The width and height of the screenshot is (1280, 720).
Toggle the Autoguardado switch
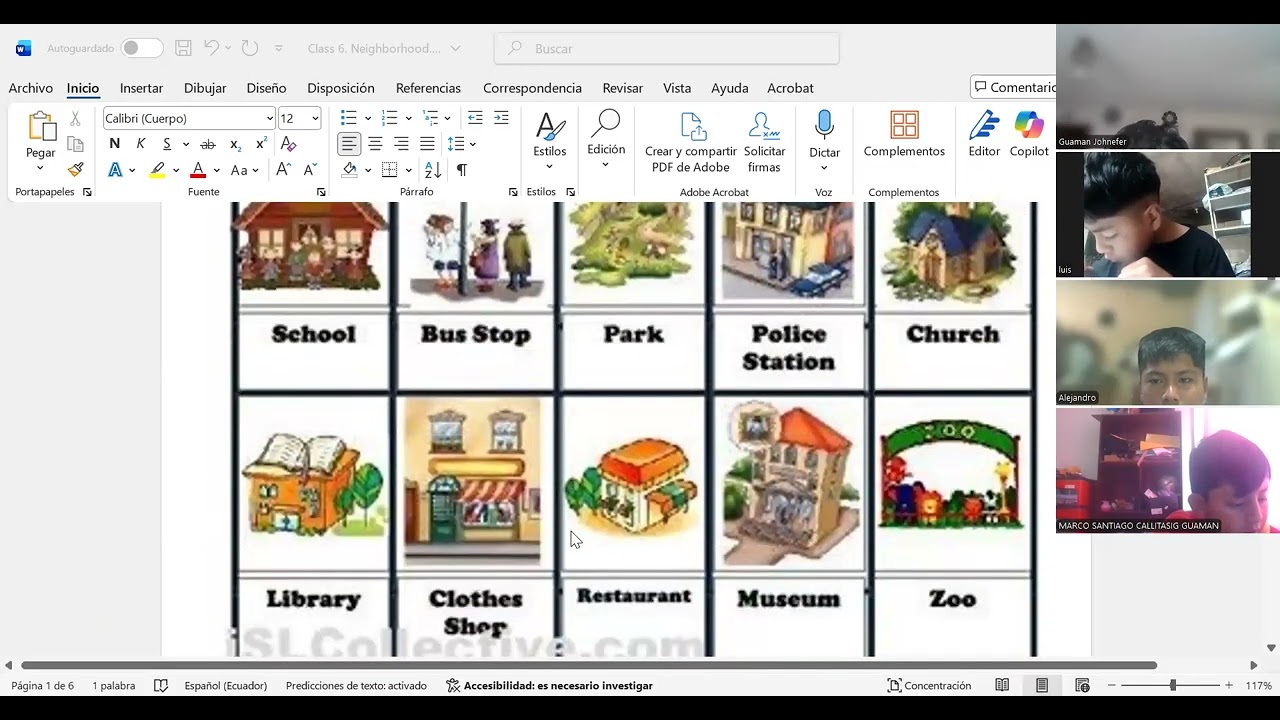click(142, 48)
